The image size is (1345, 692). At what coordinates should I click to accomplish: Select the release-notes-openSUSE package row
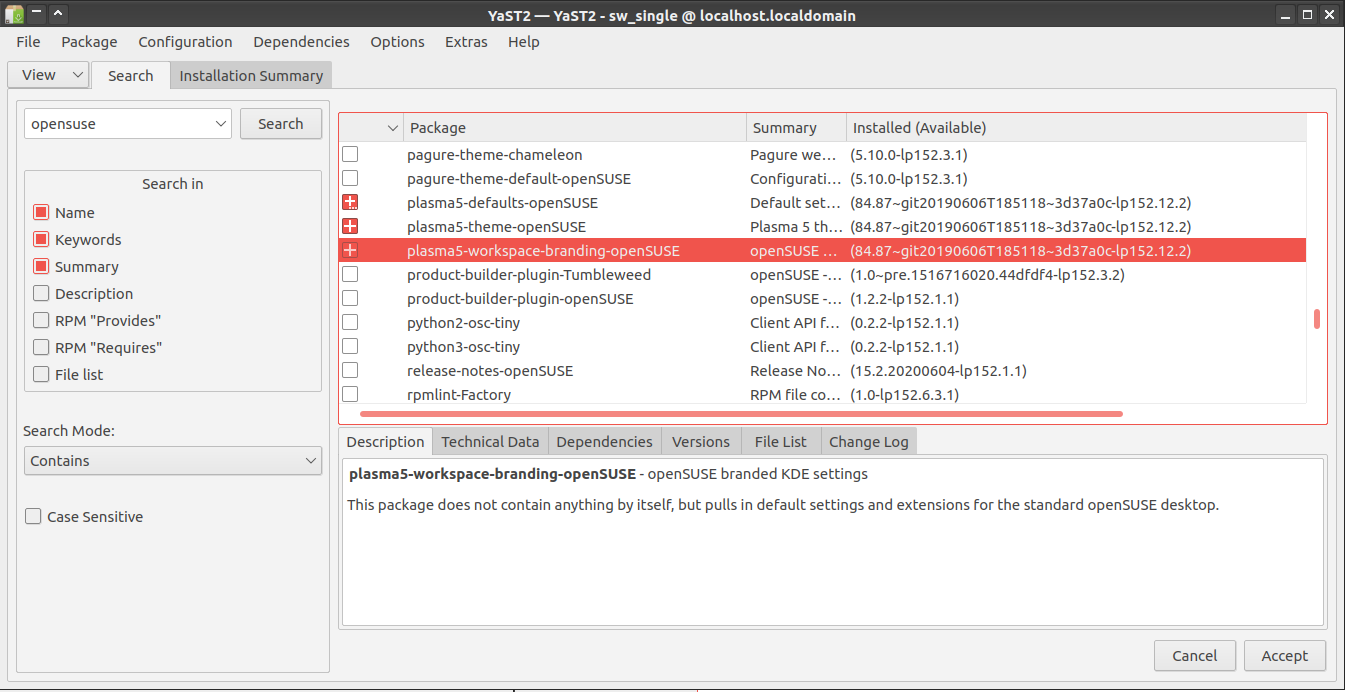click(x=822, y=371)
